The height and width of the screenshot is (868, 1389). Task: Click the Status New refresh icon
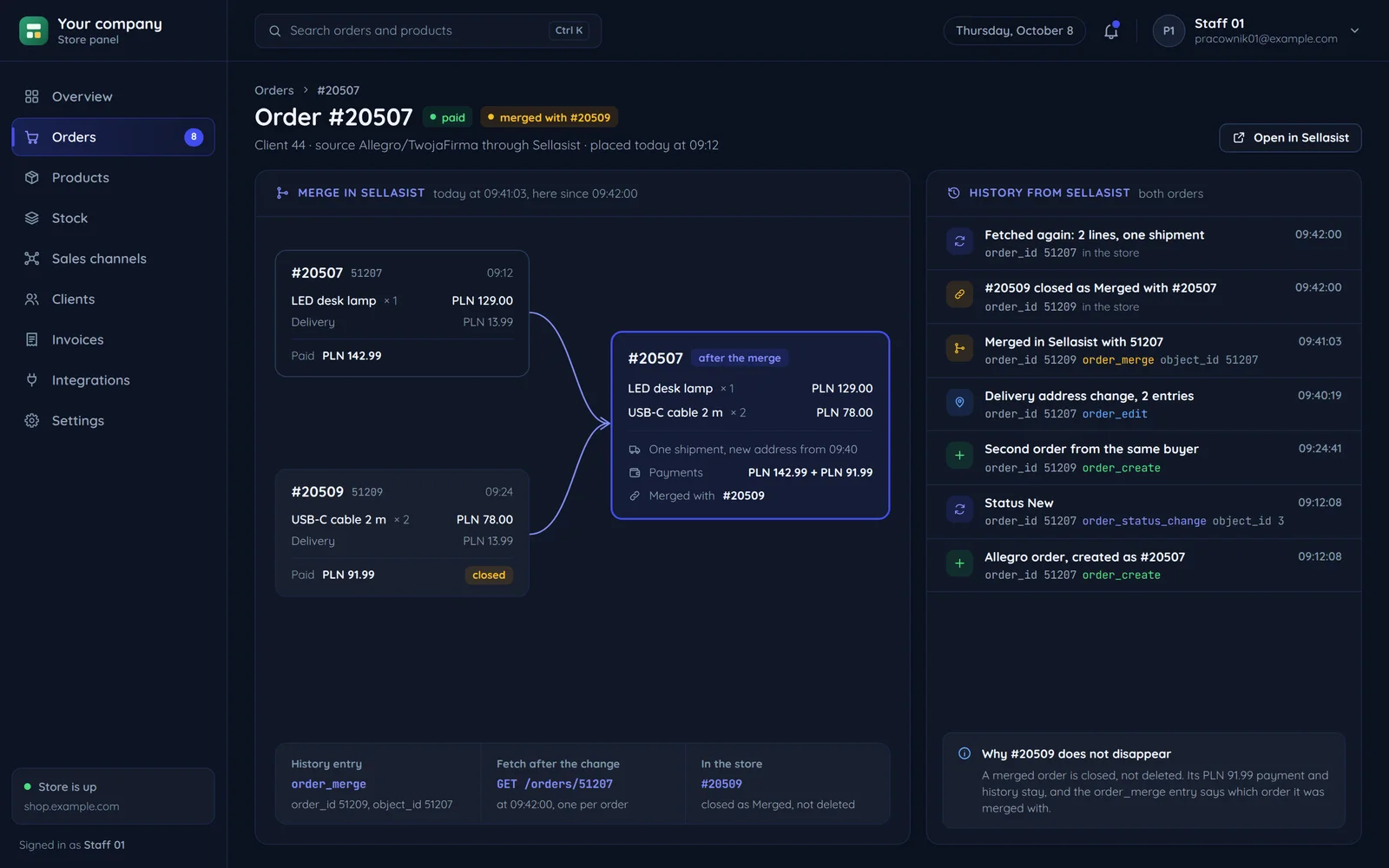pos(959,510)
